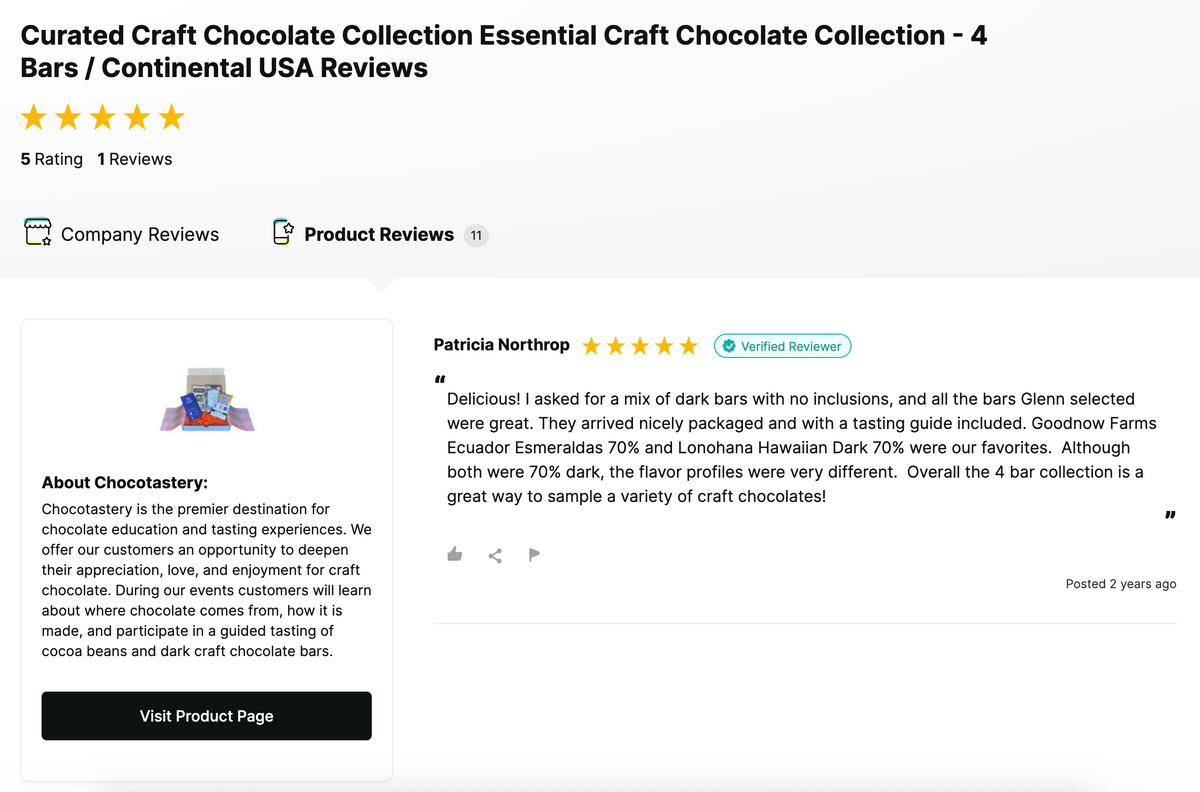Image resolution: width=1200 pixels, height=792 pixels.
Task: Click the storefront icon beside Company Reviews
Action: click(x=37, y=233)
